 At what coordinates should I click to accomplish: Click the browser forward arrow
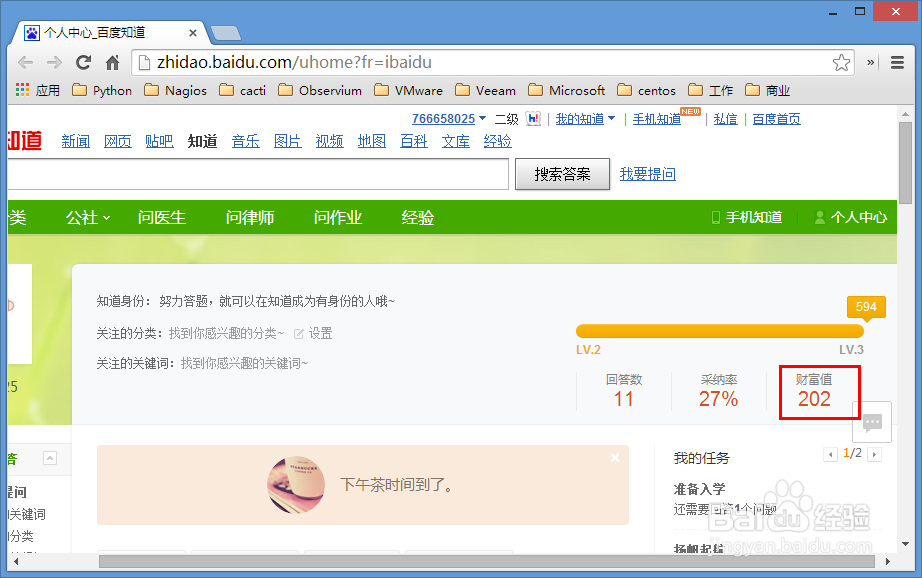point(54,62)
